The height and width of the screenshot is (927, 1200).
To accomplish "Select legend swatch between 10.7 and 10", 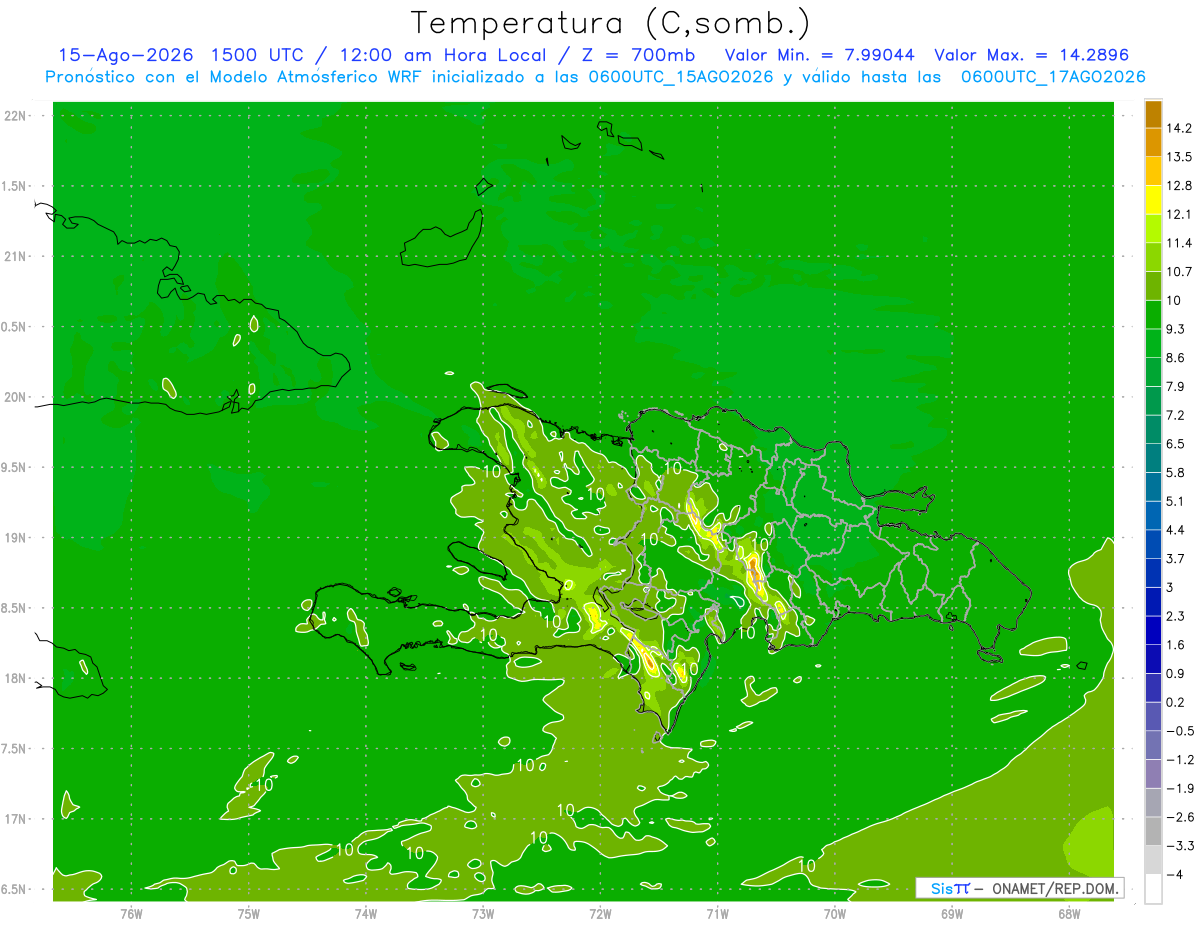I will [1153, 286].
